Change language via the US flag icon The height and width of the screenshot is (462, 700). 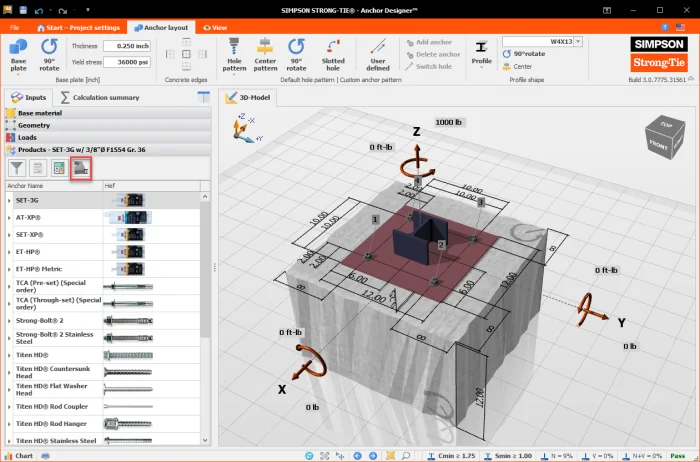click(680, 27)
